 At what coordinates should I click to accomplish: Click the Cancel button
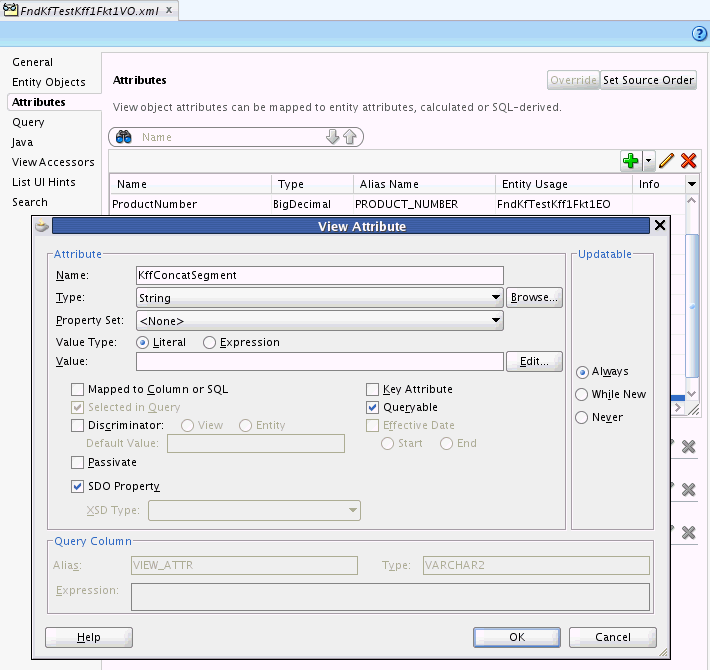(613, 637)
